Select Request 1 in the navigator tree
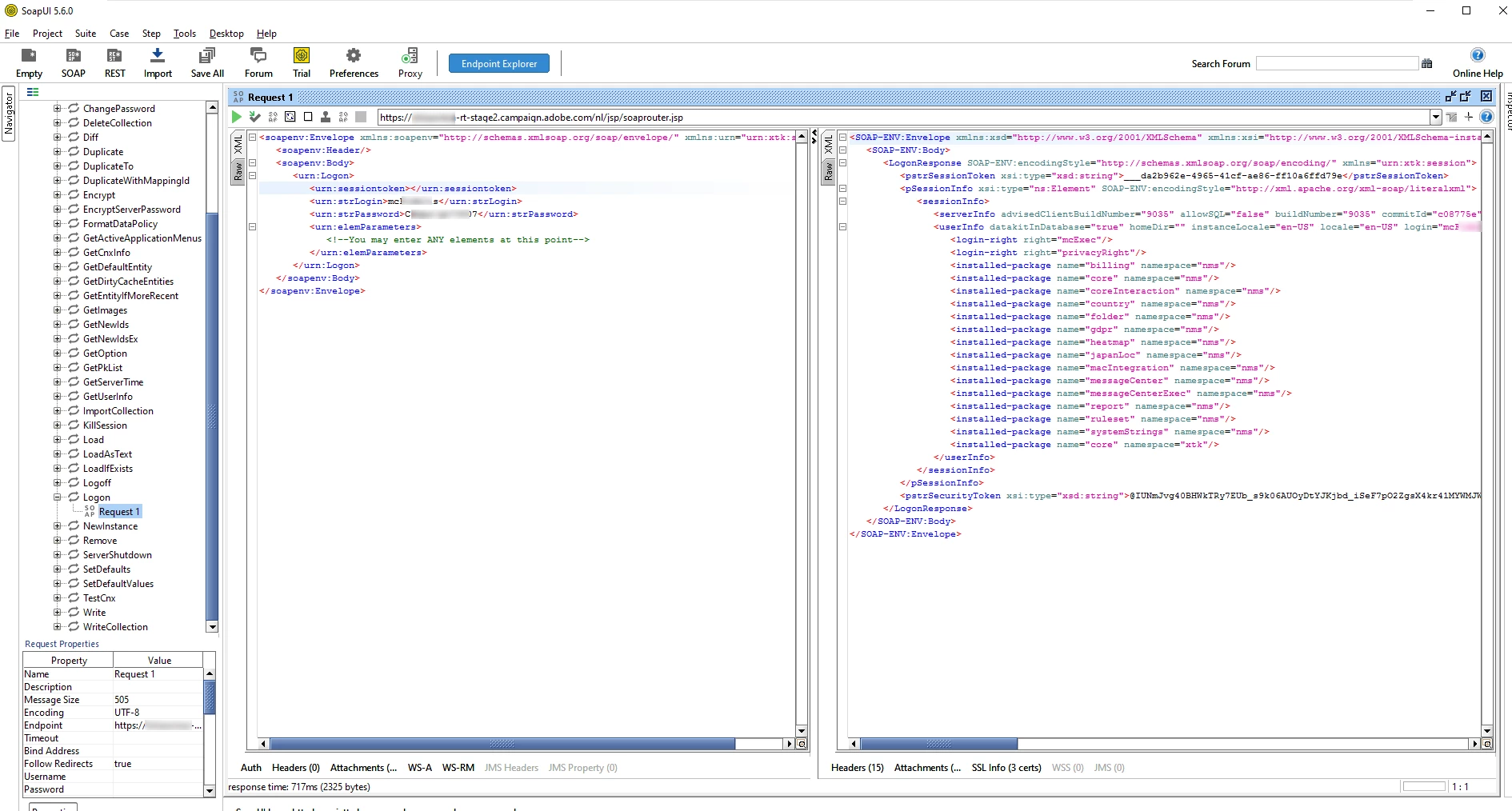Image resolution: width=1512 pixels, height=811 pixels. coord(119,512)
